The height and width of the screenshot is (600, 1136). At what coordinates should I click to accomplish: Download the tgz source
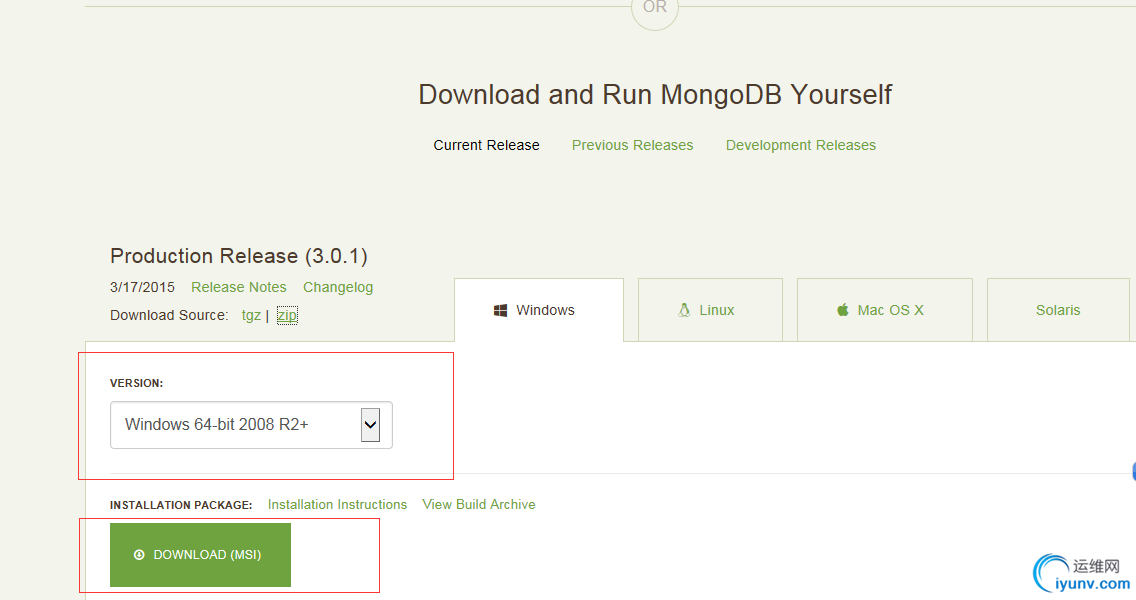pos(251,315)
